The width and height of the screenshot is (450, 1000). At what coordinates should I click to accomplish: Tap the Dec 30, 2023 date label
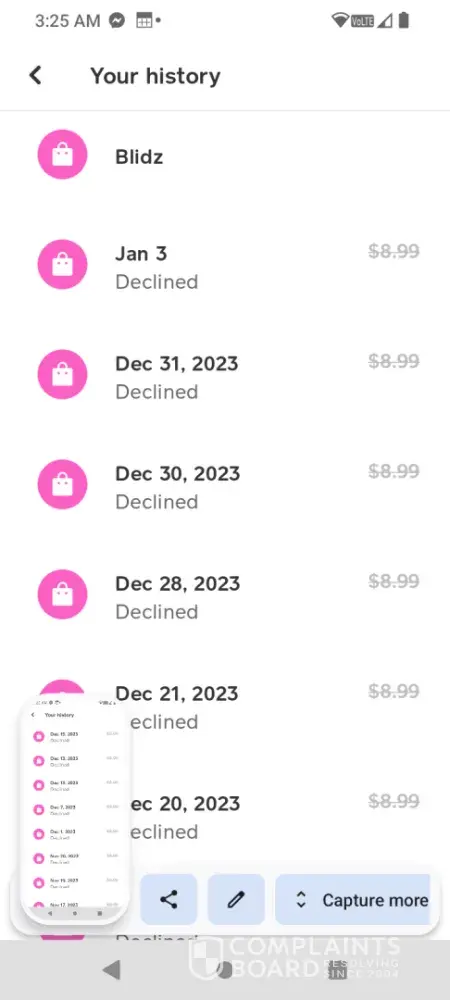point(177,474)
